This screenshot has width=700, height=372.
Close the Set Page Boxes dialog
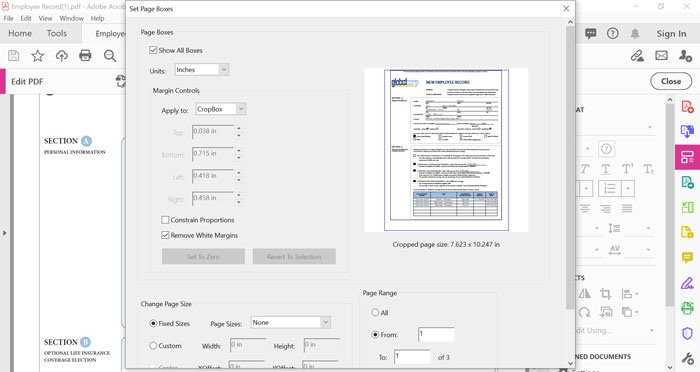[566, 8]
